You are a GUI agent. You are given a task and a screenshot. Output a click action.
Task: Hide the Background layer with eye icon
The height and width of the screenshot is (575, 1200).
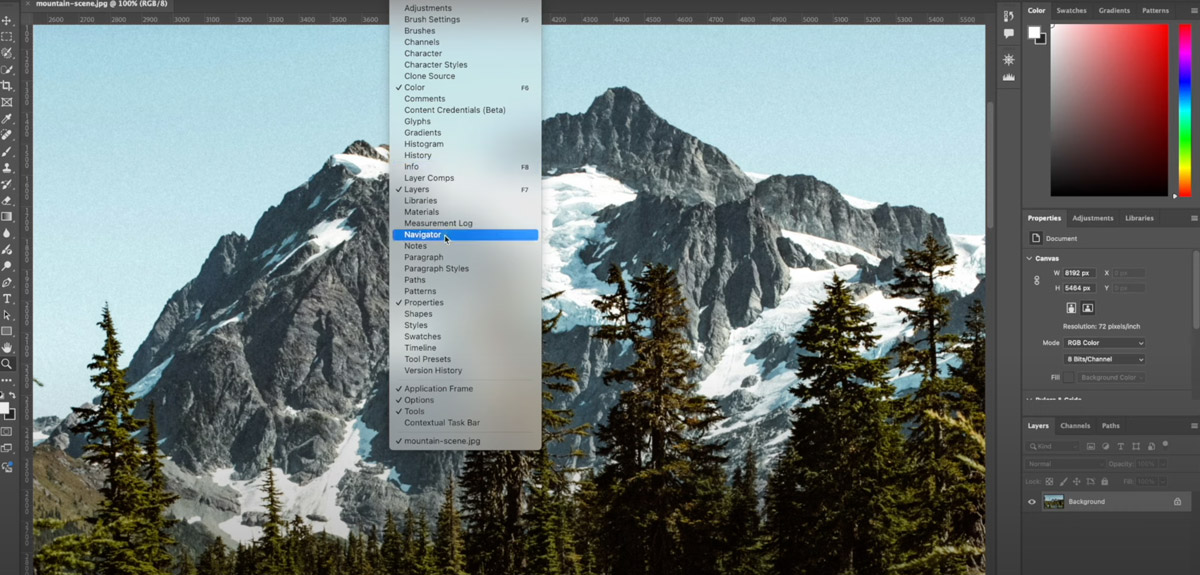1032,502
